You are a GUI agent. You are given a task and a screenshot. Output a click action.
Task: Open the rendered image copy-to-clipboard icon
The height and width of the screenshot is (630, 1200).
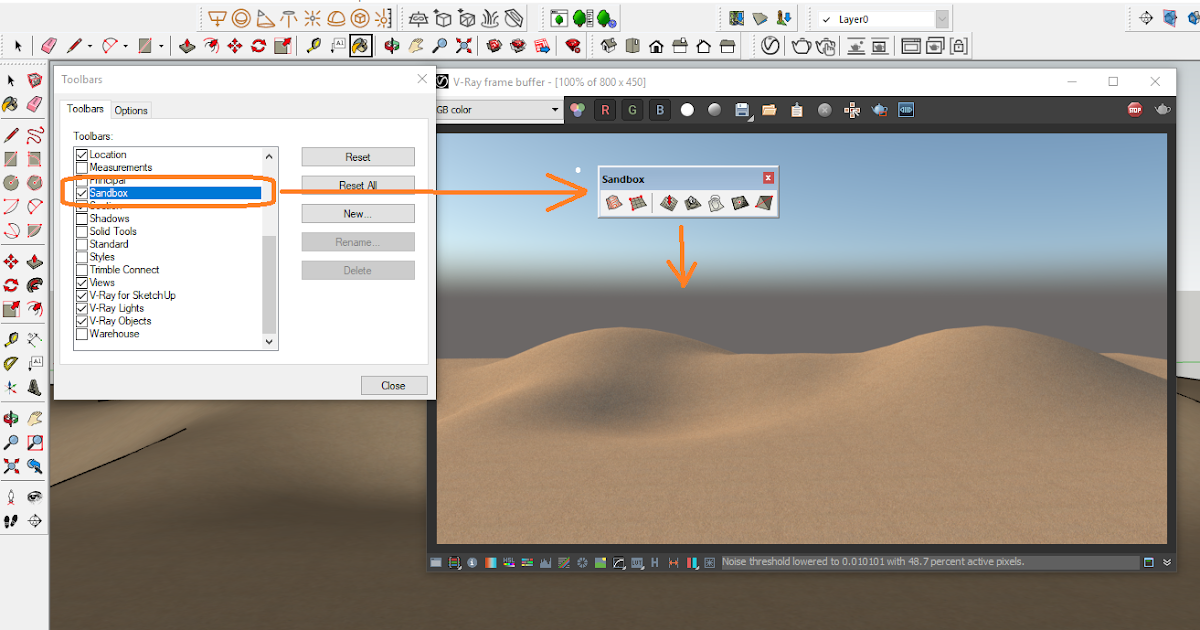tap(796, 110)
